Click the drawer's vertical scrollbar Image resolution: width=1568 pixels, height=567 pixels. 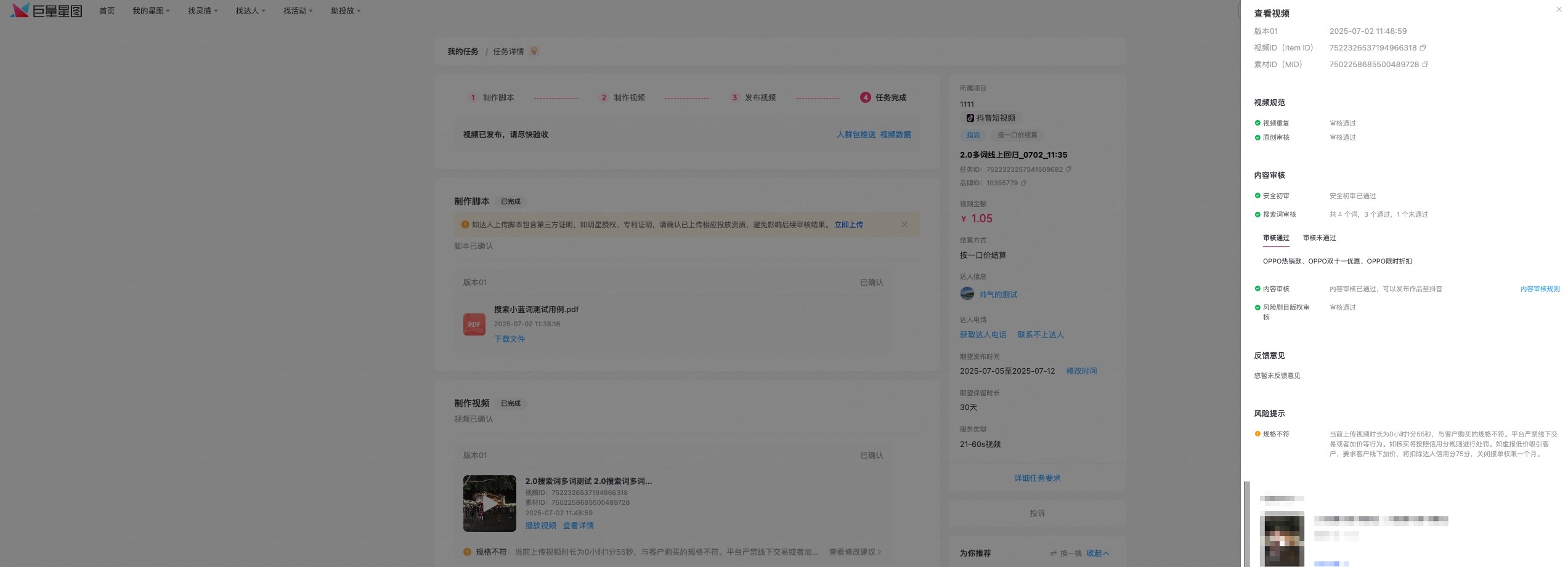[1247, 524]
